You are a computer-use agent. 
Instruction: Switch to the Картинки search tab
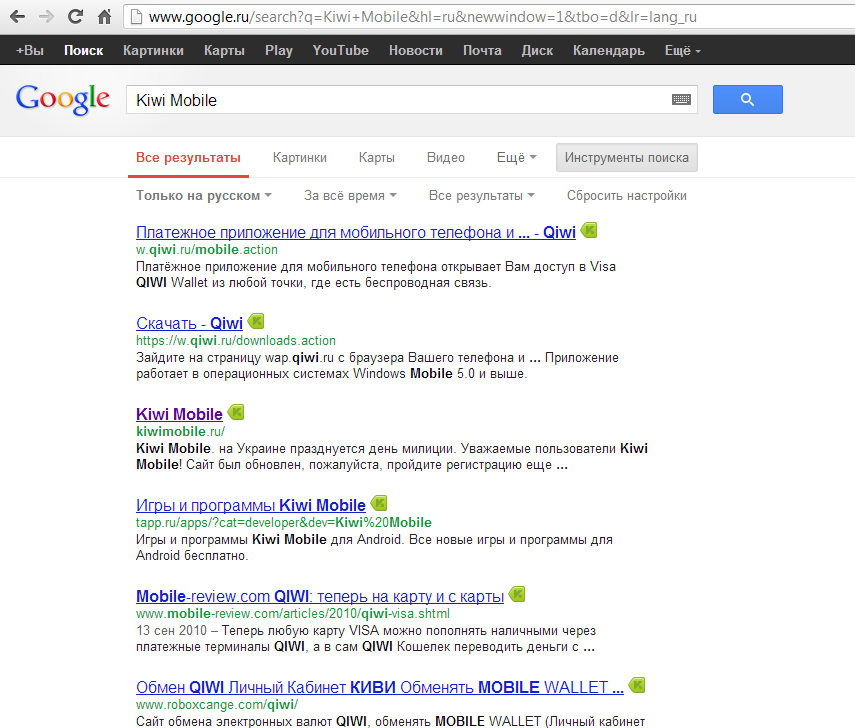(299, 158)
